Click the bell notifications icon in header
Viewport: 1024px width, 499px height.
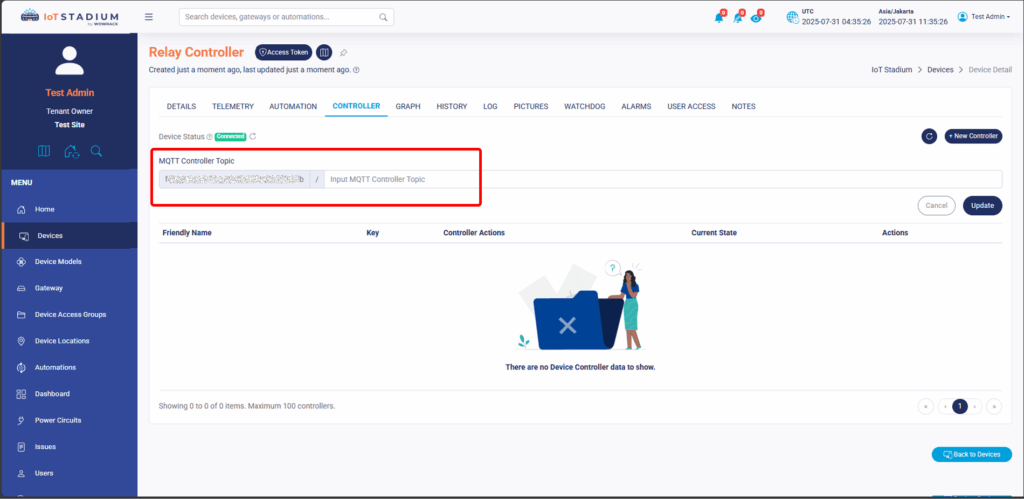pyautogui.click(x=718, y=17)
